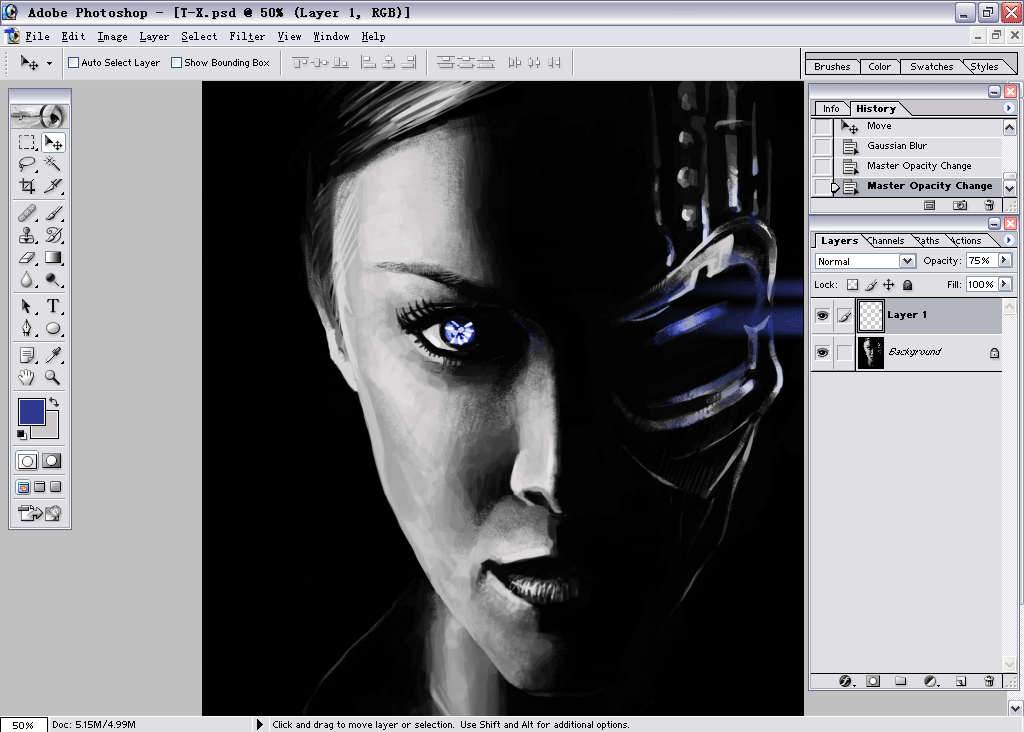
Task: Select the Healing Brush tool
Action: coord(27,213)
